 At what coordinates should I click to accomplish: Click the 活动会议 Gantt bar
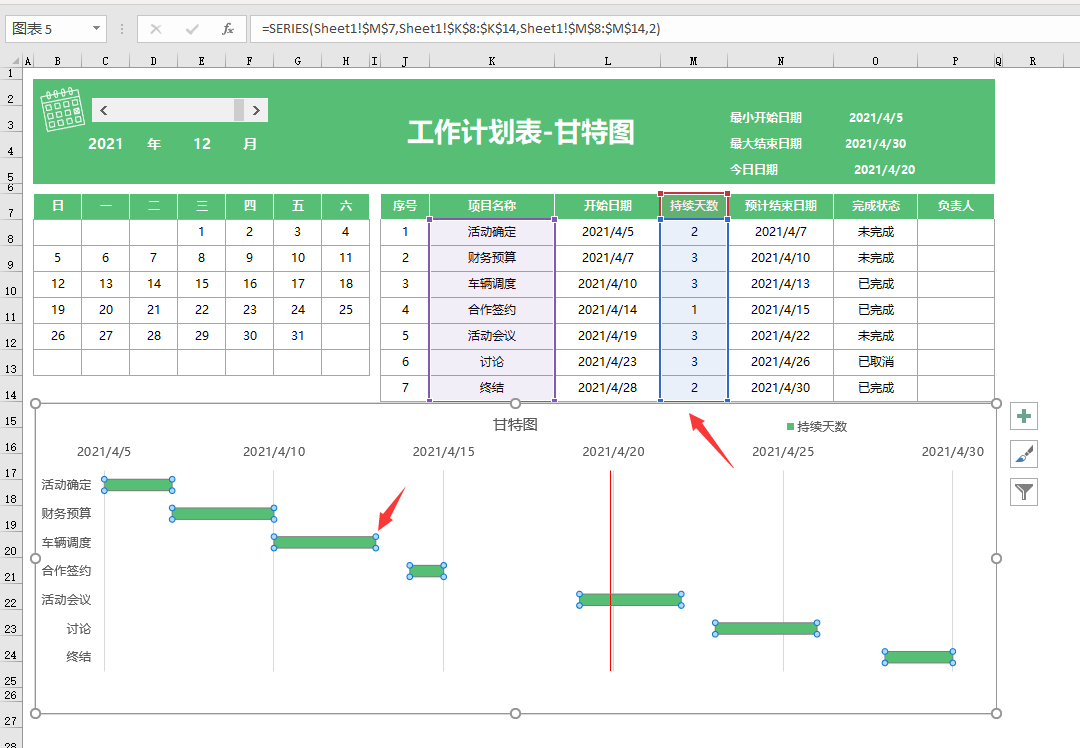pos(630,600)
